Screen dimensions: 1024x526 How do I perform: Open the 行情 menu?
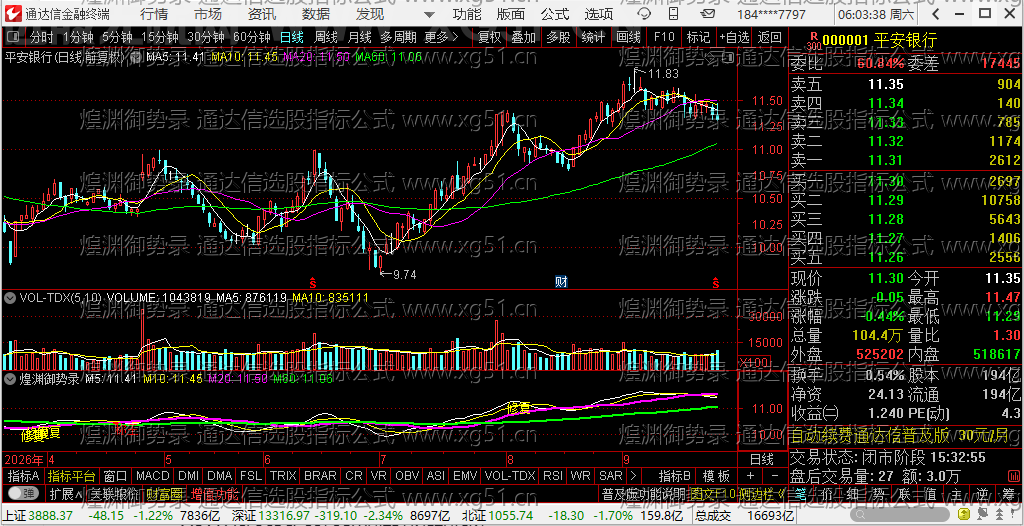153,14
